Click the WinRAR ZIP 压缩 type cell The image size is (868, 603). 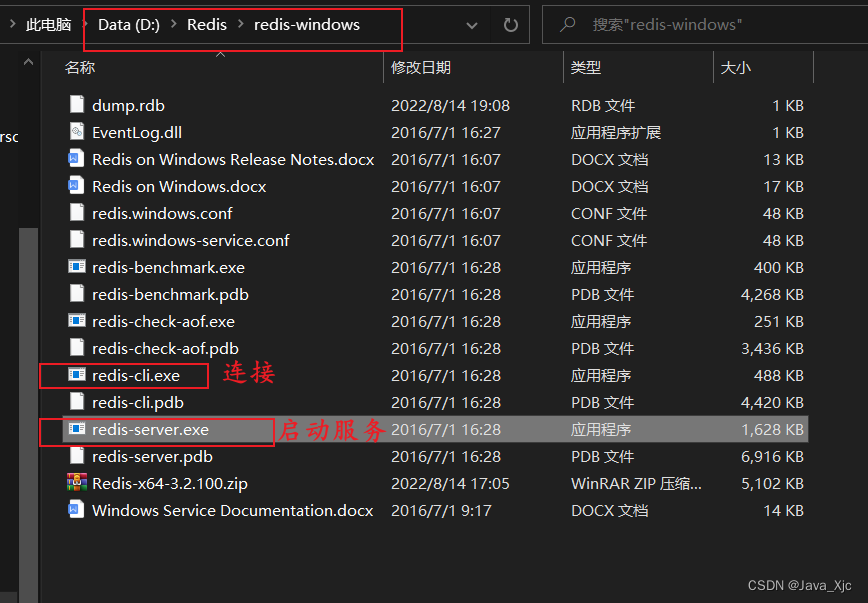point(636,483)
